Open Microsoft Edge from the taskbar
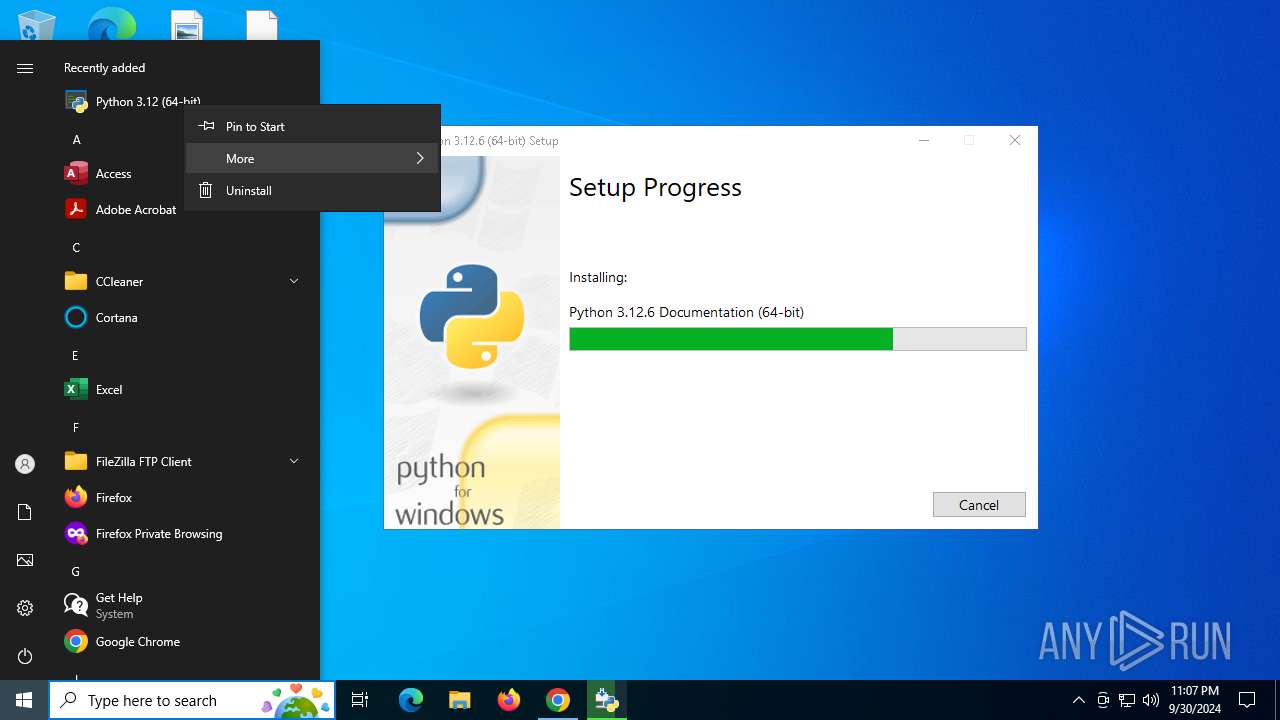Image resolution: width=1280 pixels, height=720 pixels. click(x=411, y=700)
